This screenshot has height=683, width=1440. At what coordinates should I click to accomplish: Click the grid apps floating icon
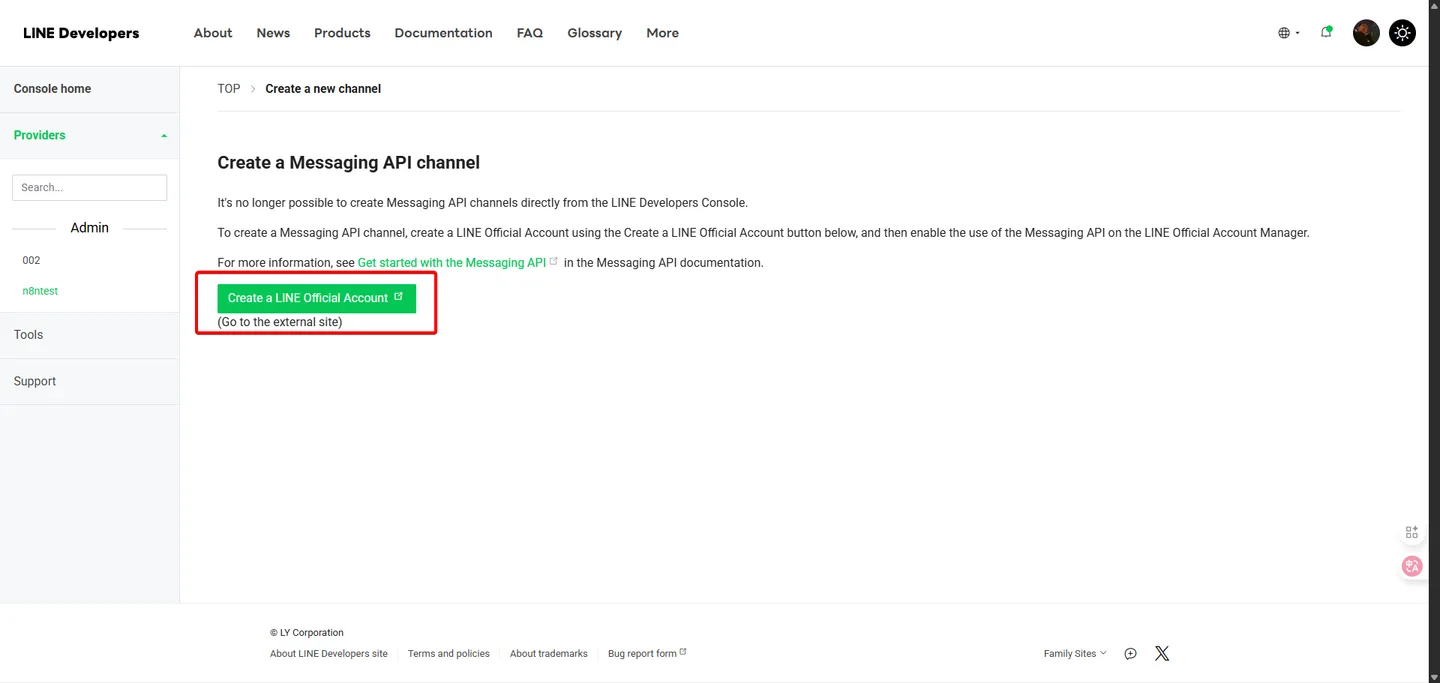point(1412,532)
